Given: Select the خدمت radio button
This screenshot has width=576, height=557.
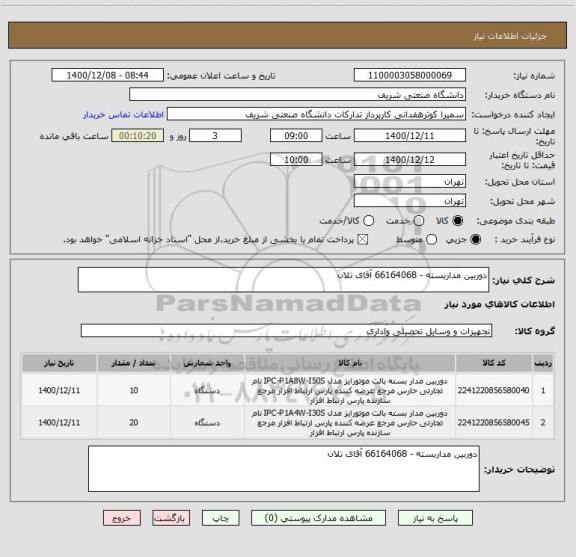Looking at the screenshot, I should (419, 221).
